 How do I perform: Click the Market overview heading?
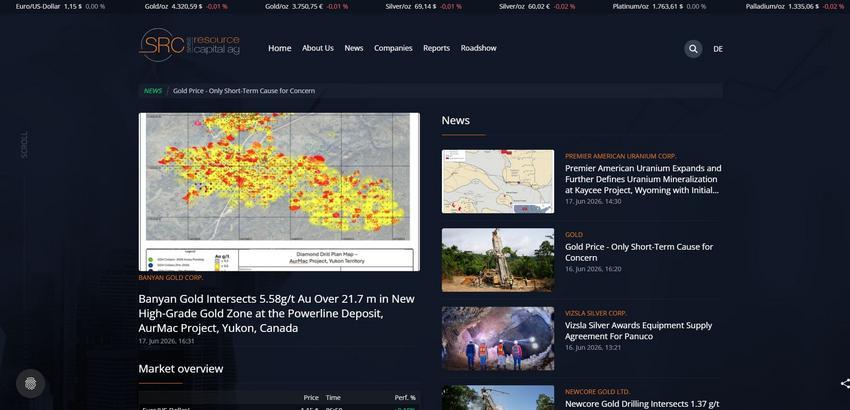(x=181, y=369)
